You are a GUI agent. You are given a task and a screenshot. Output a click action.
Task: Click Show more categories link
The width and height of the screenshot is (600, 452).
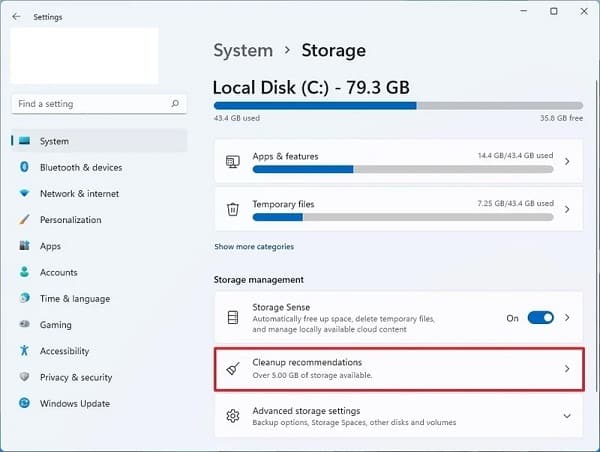click(254, 246)
